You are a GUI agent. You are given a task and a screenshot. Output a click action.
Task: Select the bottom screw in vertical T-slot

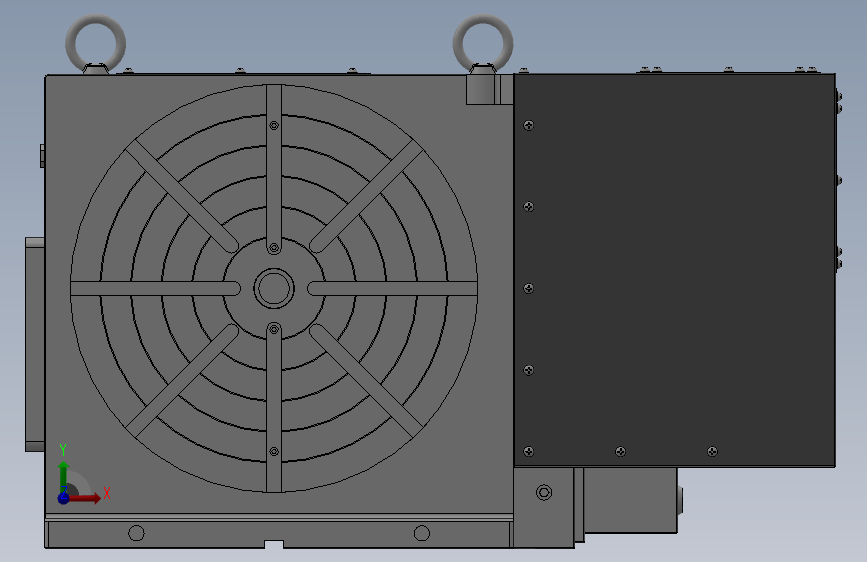coord(274,451)
